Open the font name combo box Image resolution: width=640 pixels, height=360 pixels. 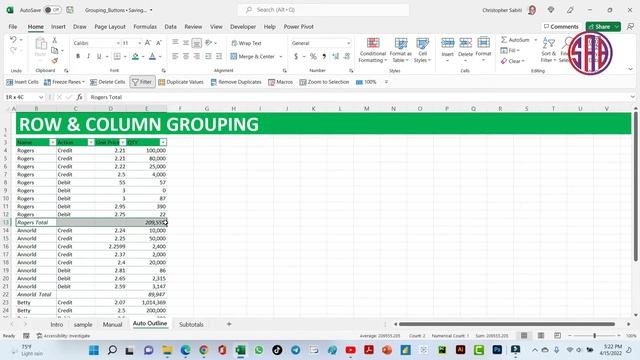(x=96, y=43)
